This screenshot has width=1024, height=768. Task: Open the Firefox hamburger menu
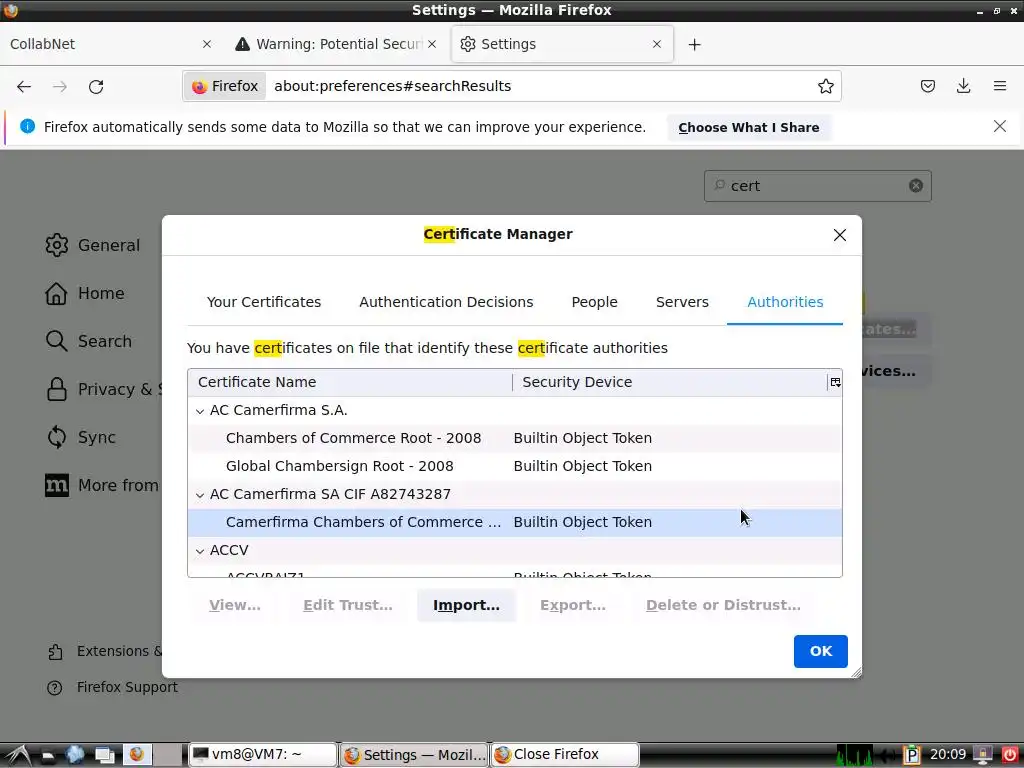click(x=999, y=86)
